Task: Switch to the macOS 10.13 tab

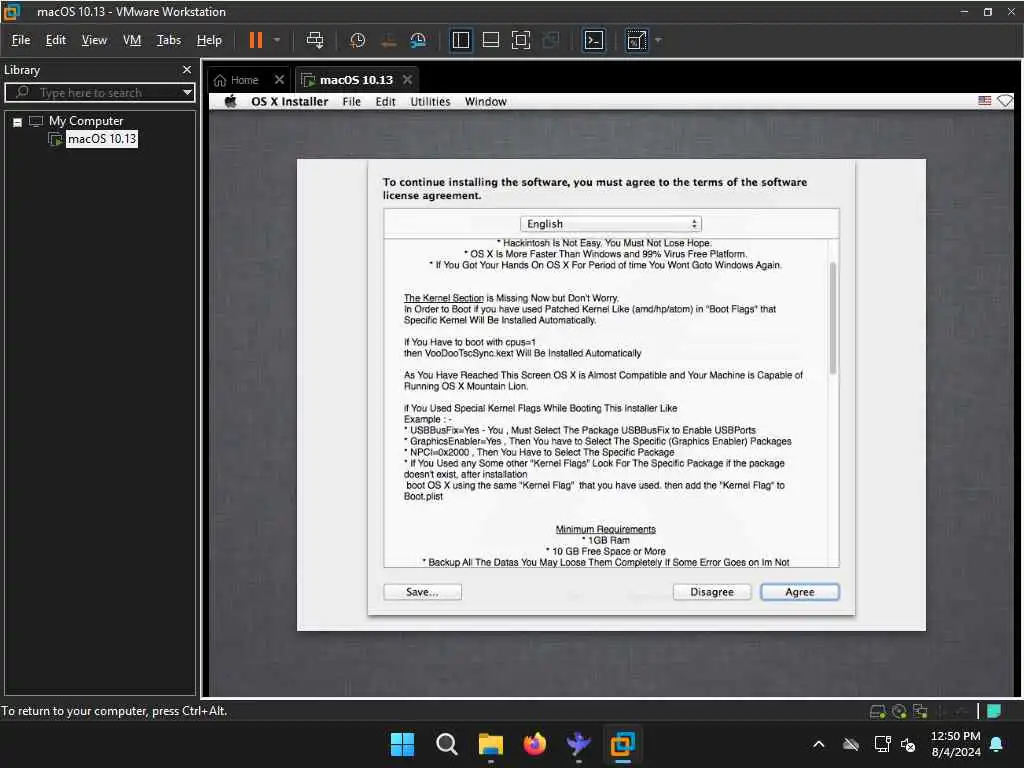Action: [356, 80]
